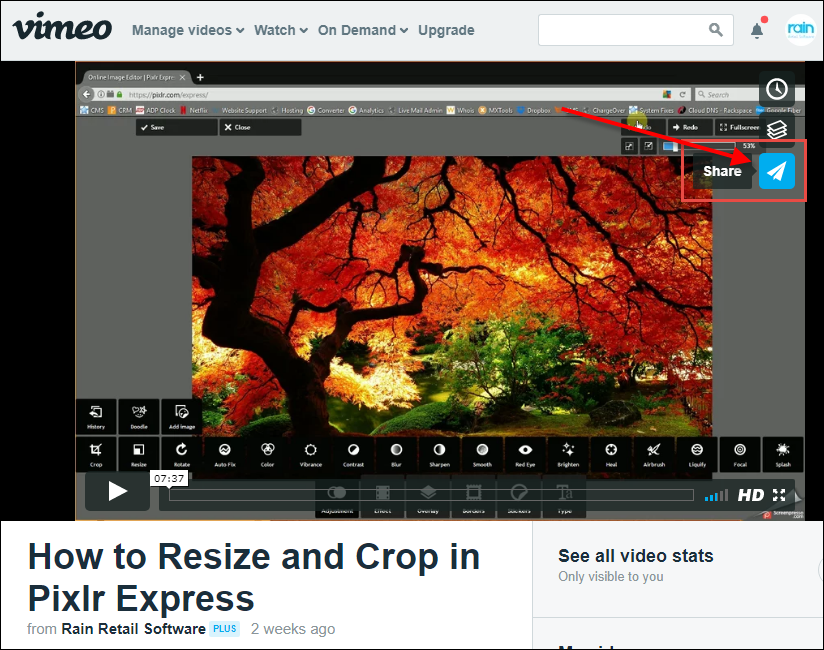
Task: Select the Doodle tool
Action: [139, 417]
